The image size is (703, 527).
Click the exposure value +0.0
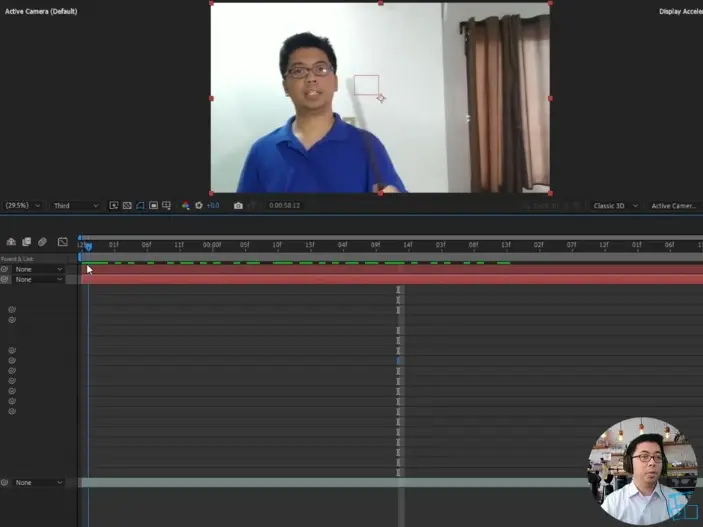pos(212,206)
